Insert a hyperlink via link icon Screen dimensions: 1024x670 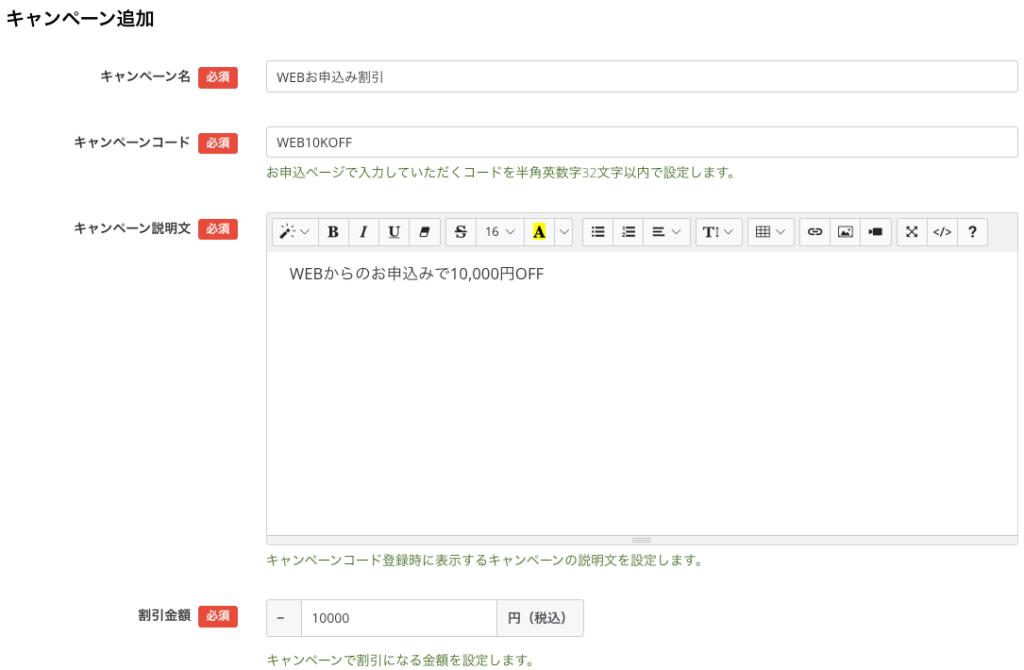(x=815, y=232)
